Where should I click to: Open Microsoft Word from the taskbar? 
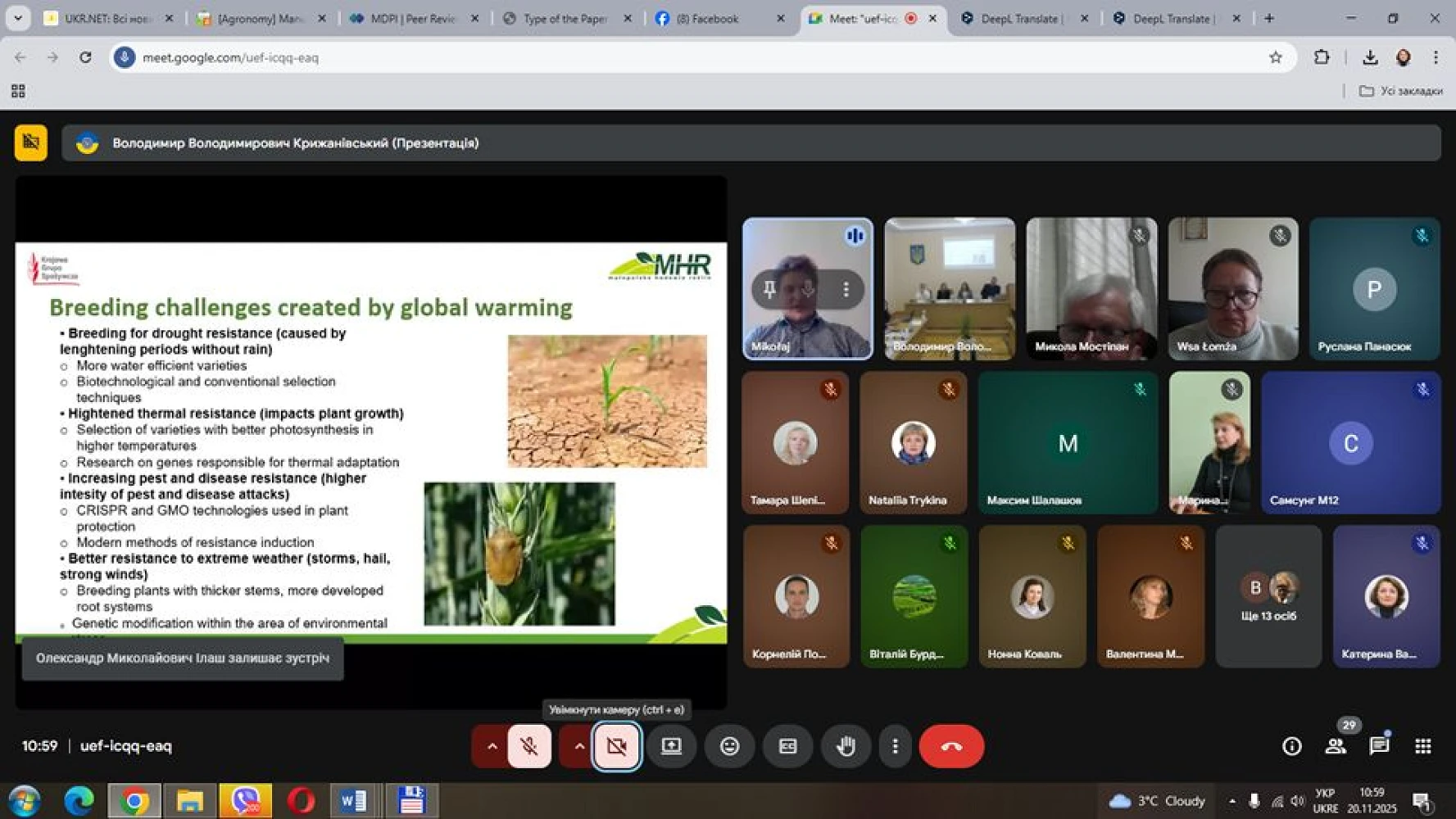click(353, 800)
